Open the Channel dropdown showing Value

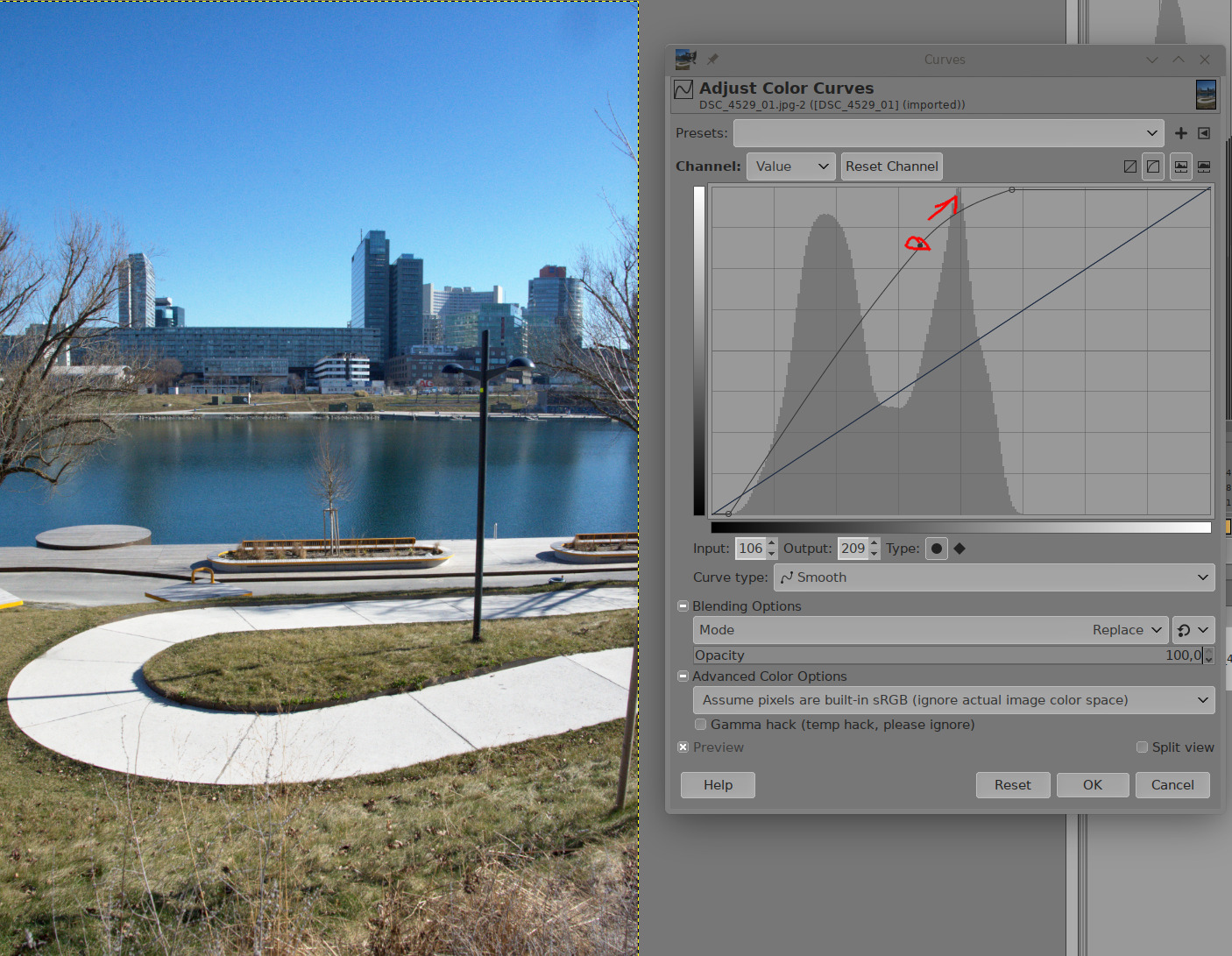[x=790, y=166]
